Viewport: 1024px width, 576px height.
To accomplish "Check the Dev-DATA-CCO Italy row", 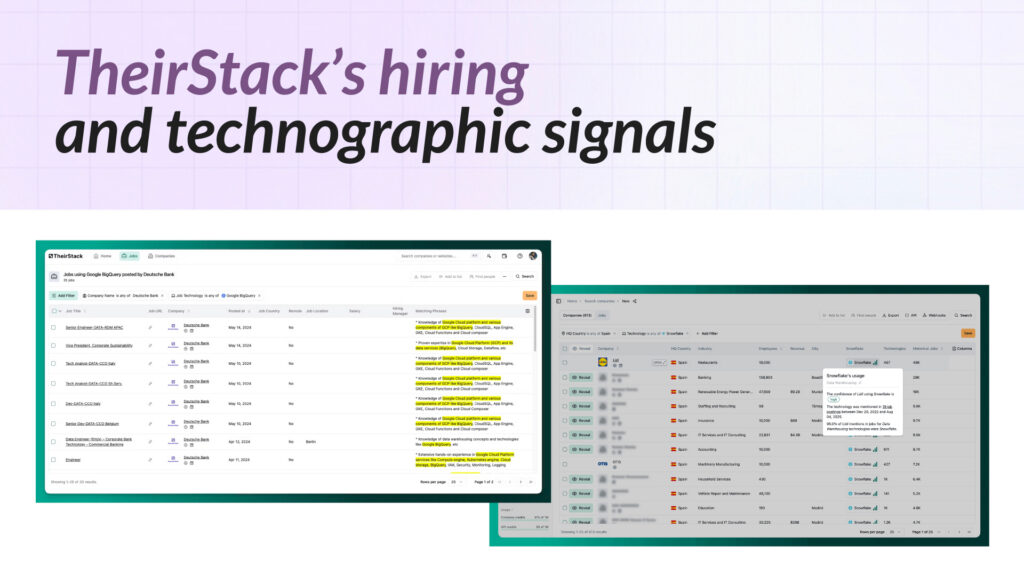I will tap(54, 404).
